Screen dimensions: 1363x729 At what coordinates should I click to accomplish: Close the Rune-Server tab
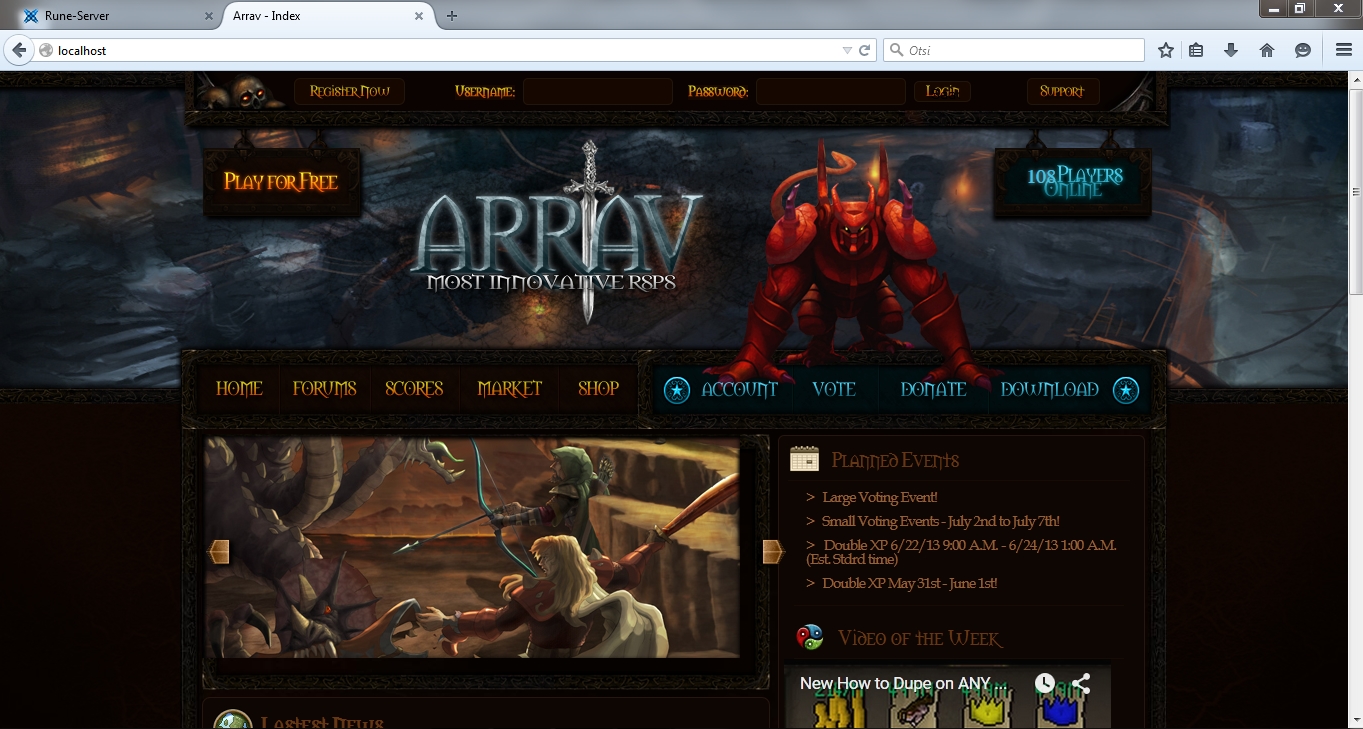point(209,16)
